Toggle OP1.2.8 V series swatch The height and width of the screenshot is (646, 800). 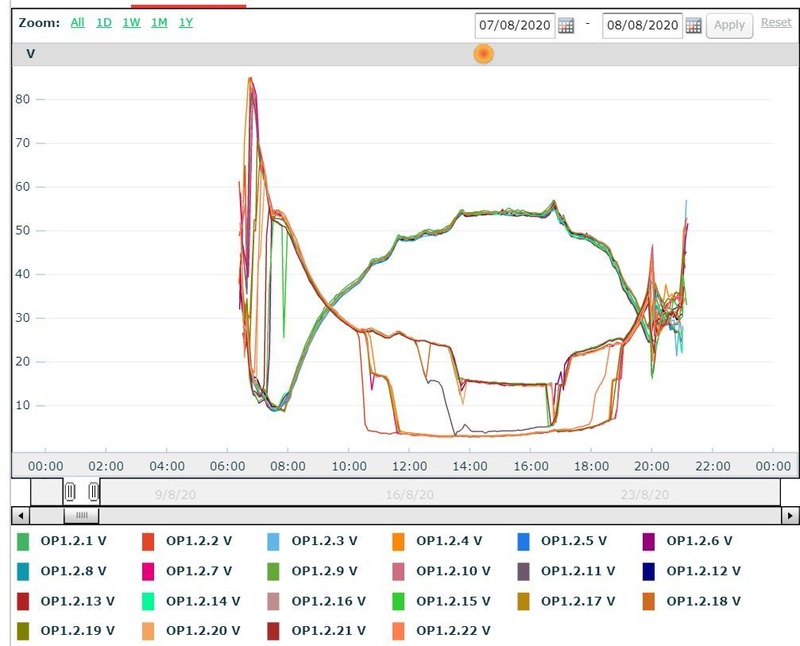coord(23,572)
